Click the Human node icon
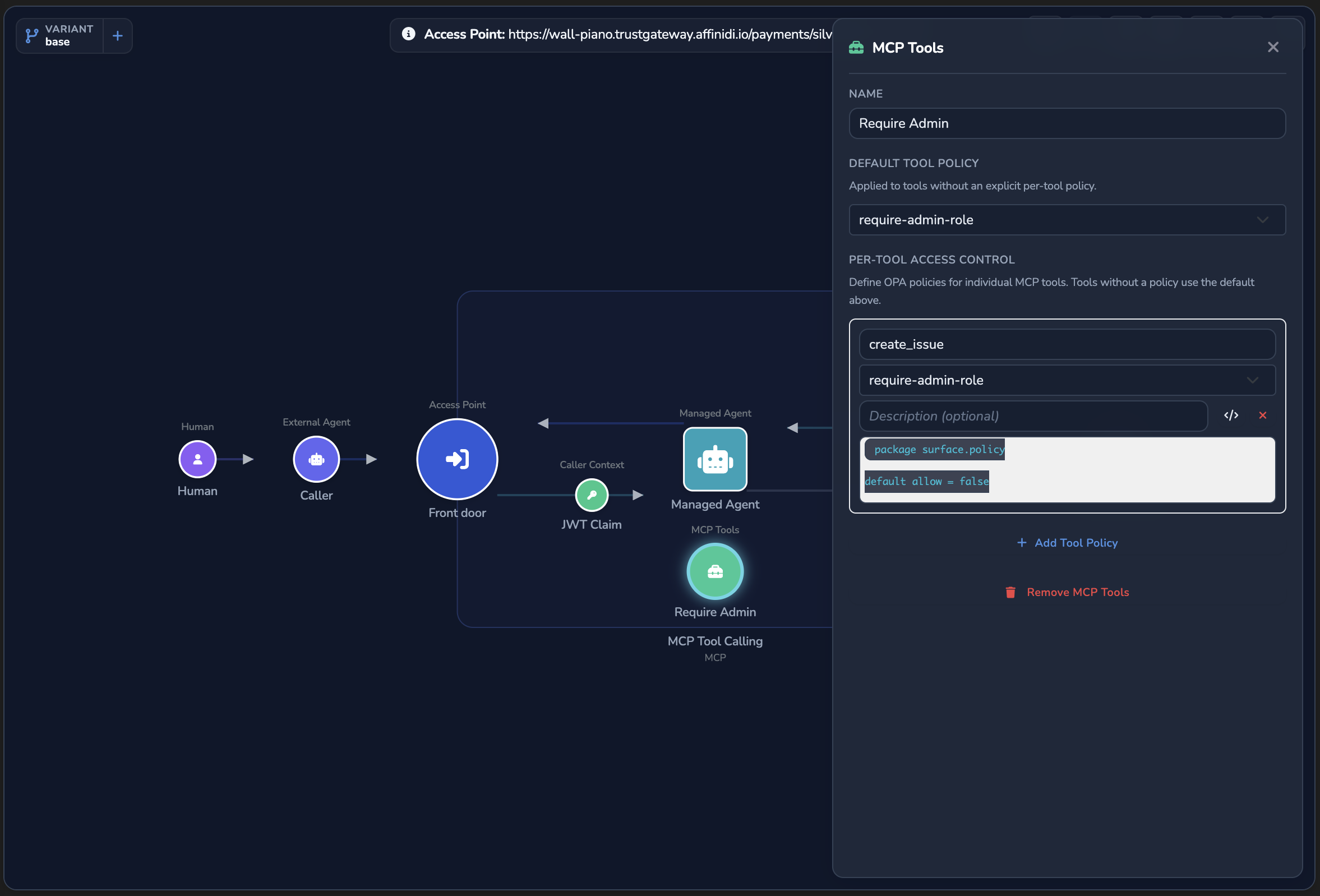The image size is (1320, 896). point(197,459)
